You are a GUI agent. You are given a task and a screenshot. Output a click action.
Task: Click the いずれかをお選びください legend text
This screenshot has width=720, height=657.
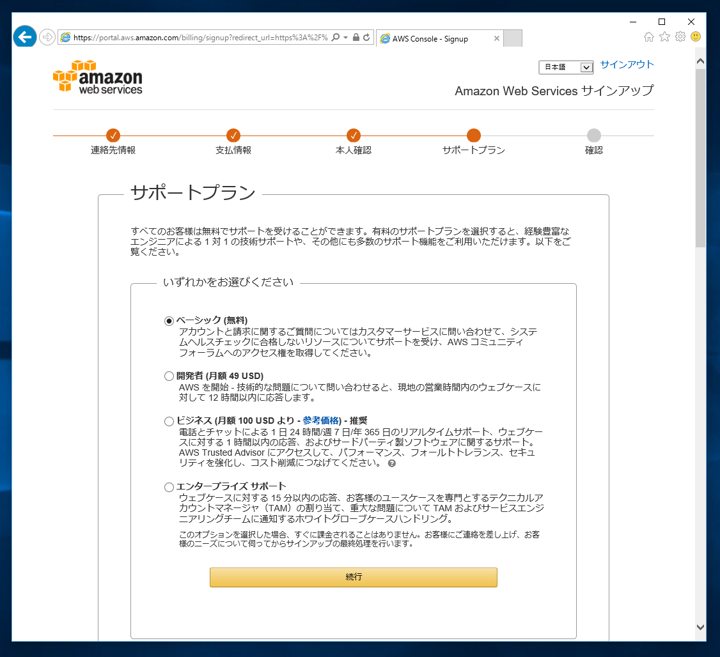(x=228, y=282)
